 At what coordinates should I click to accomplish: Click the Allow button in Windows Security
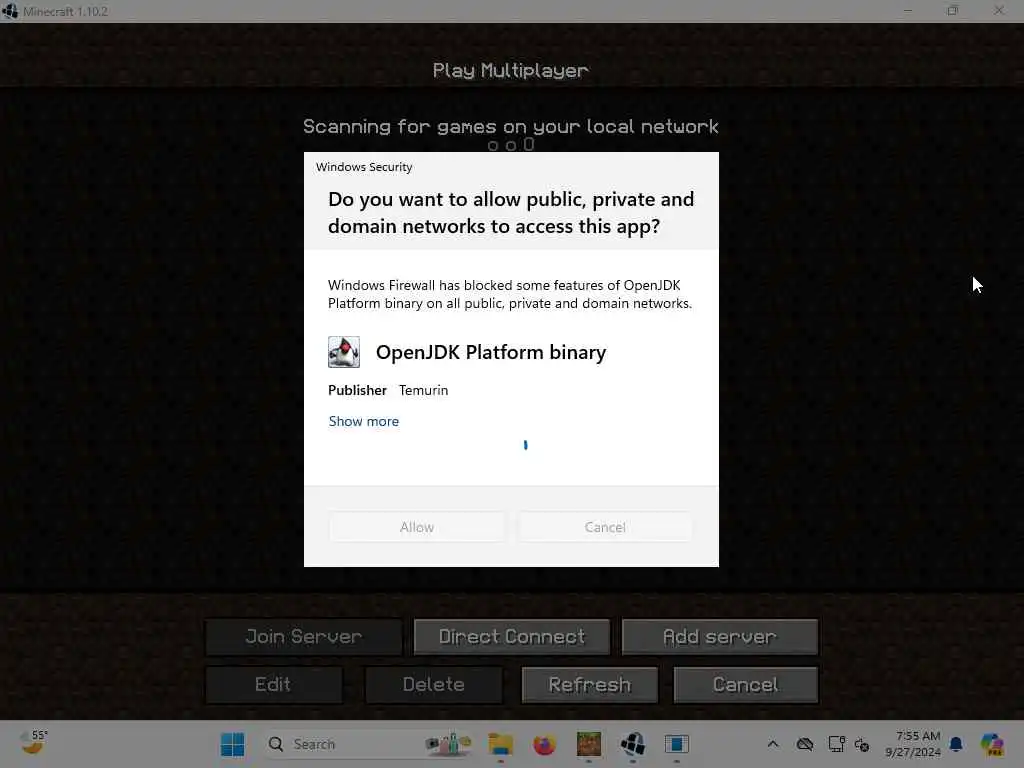[x=417, y=527]
